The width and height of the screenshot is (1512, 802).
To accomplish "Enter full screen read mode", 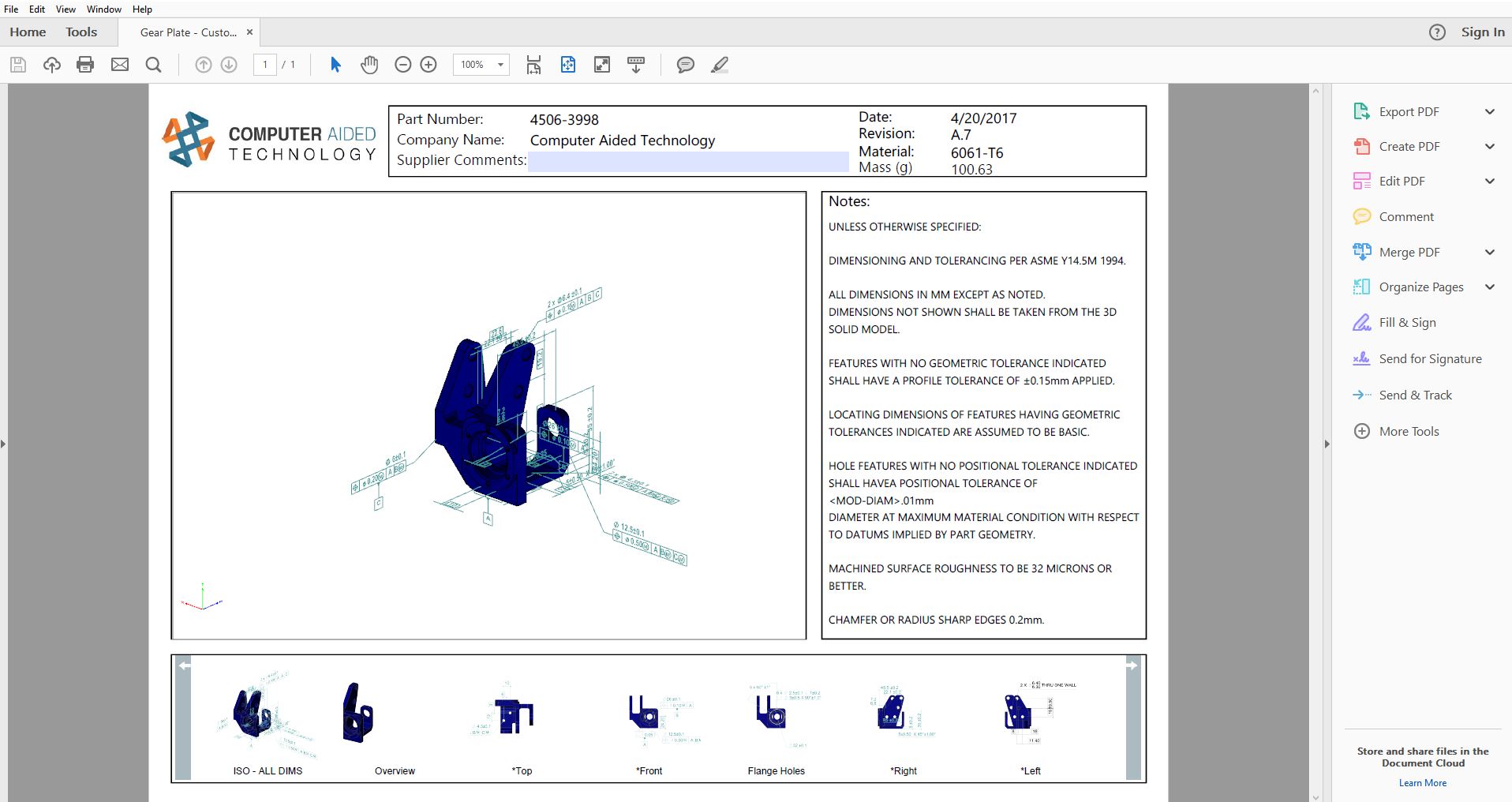I will click(601, 65).
